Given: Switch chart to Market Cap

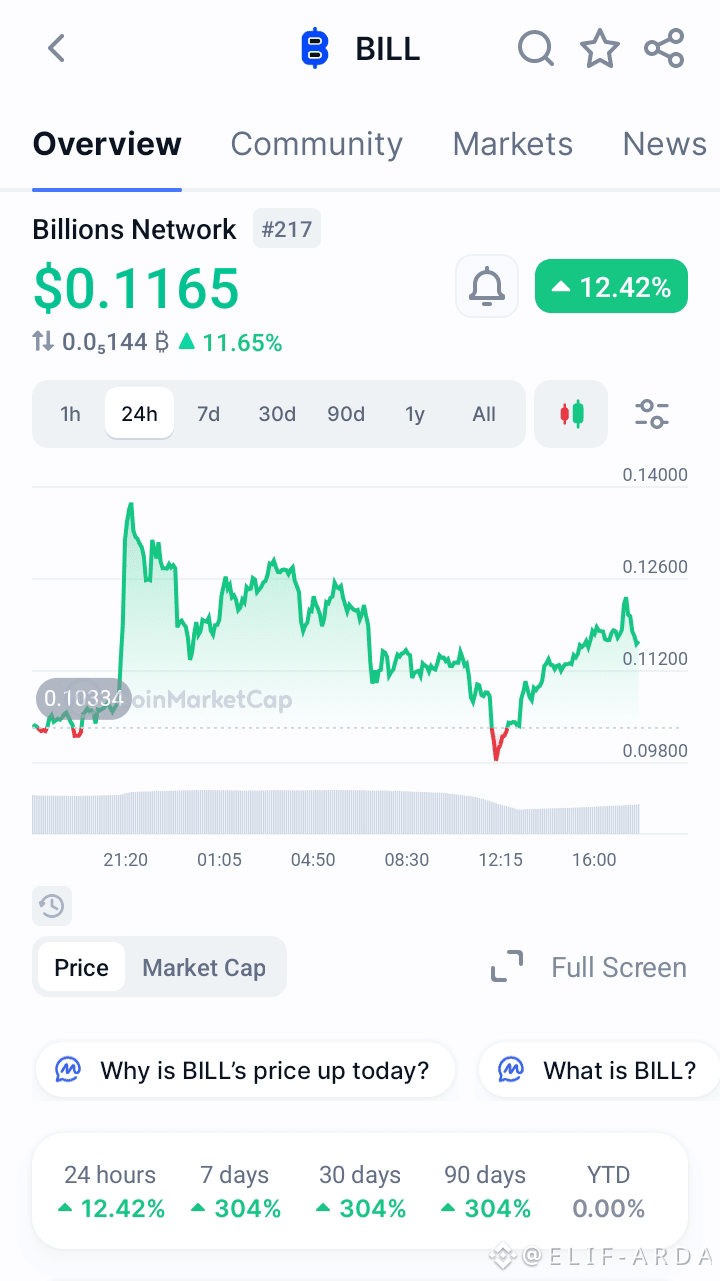Looking at the screenshot, I should point(204,967).
